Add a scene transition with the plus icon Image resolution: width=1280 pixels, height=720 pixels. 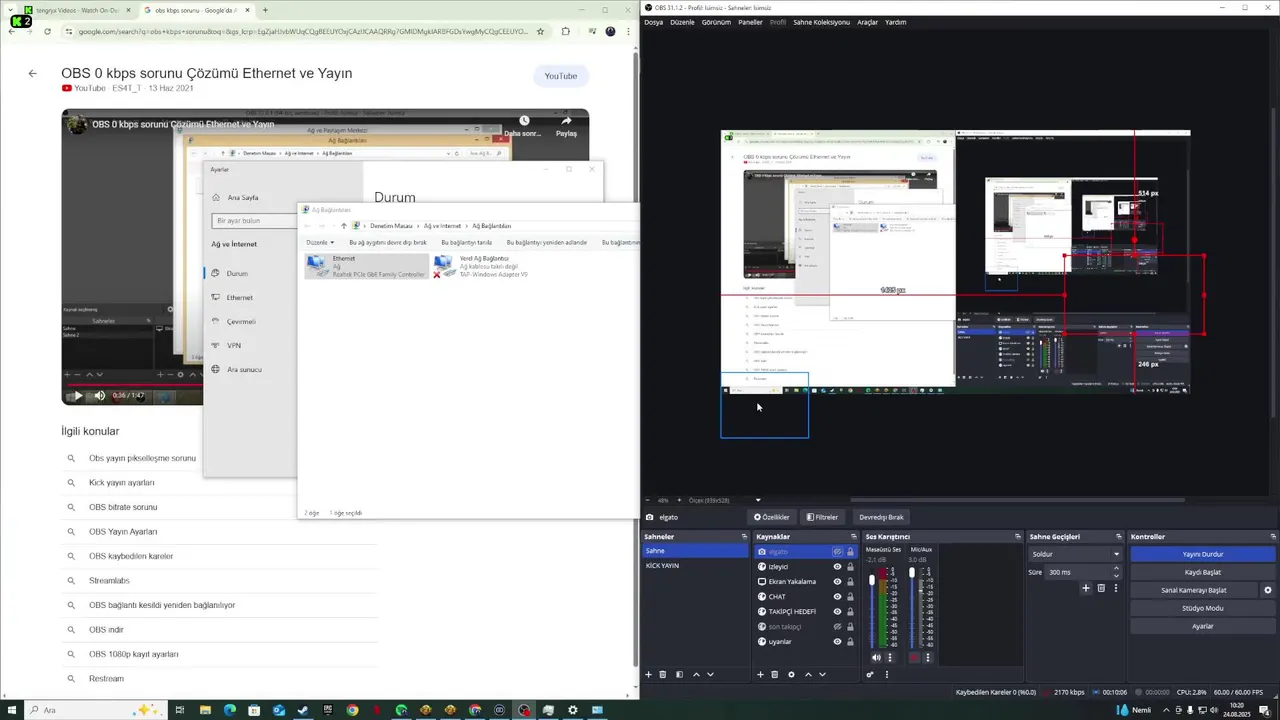[x=1086, y=588]
